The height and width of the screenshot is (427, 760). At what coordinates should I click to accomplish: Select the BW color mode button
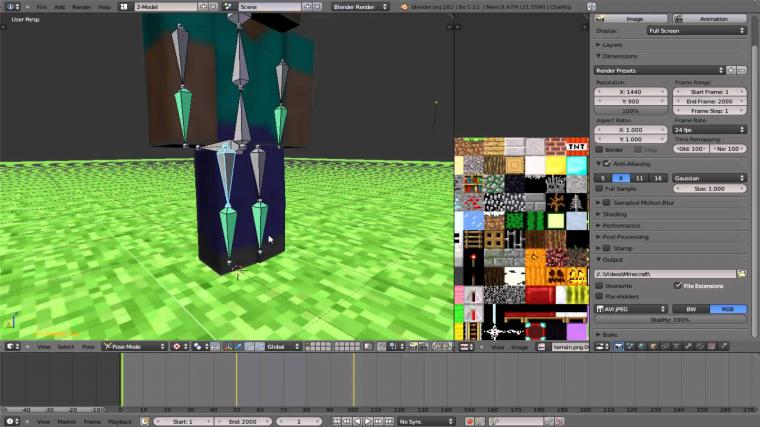691,309
